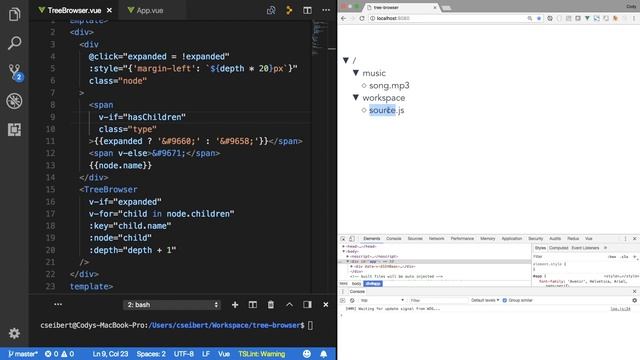
Task: Toggle the 'Group similar' checkbox
Action: [x=504, y=300]
